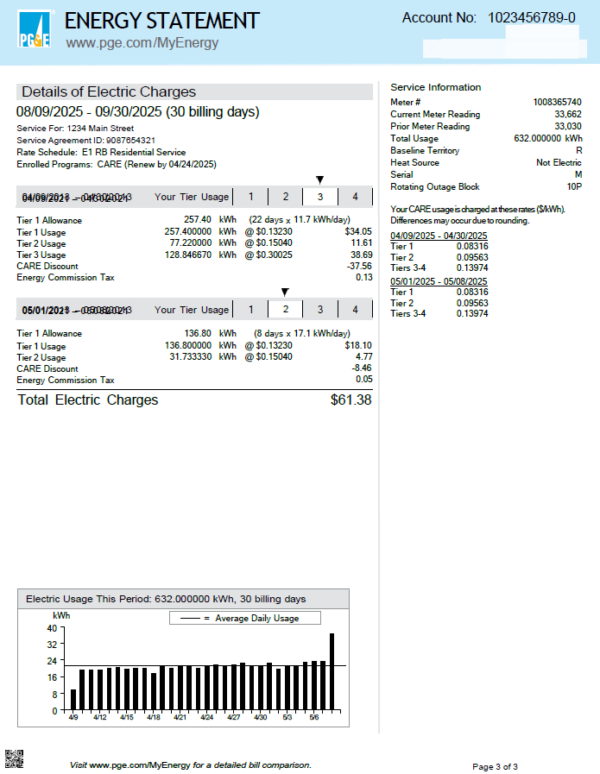The image size is (600, 774).
Task: Click the triangle marker above tier box 2
Action: pyautogui.click(x=285, y=293)
